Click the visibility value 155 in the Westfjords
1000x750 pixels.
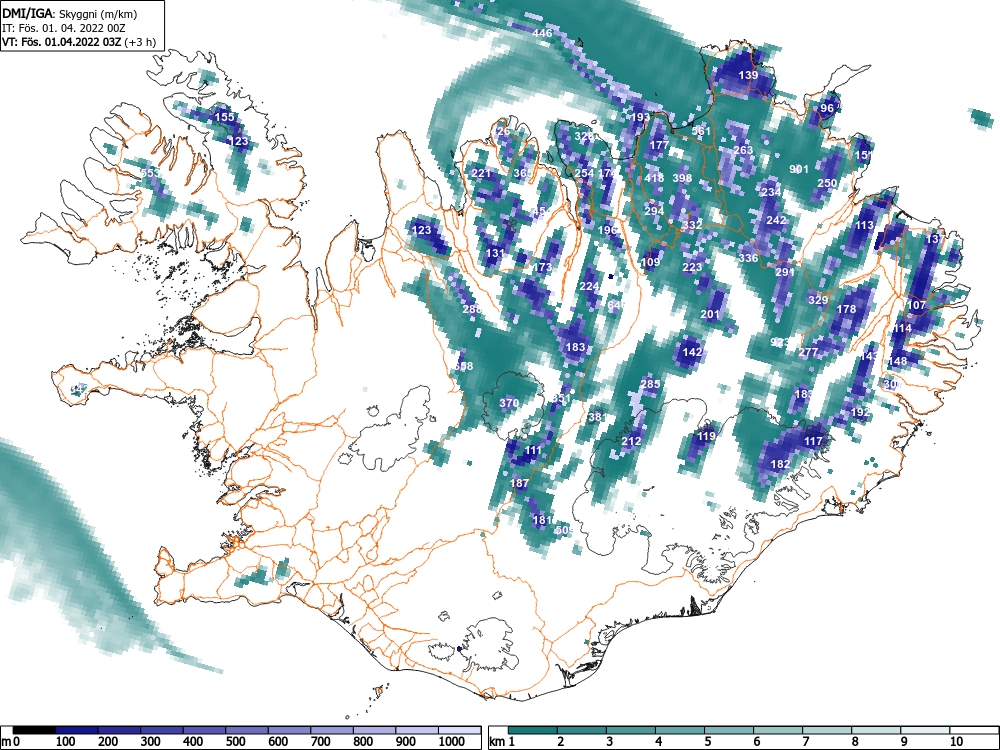(224, 117)
